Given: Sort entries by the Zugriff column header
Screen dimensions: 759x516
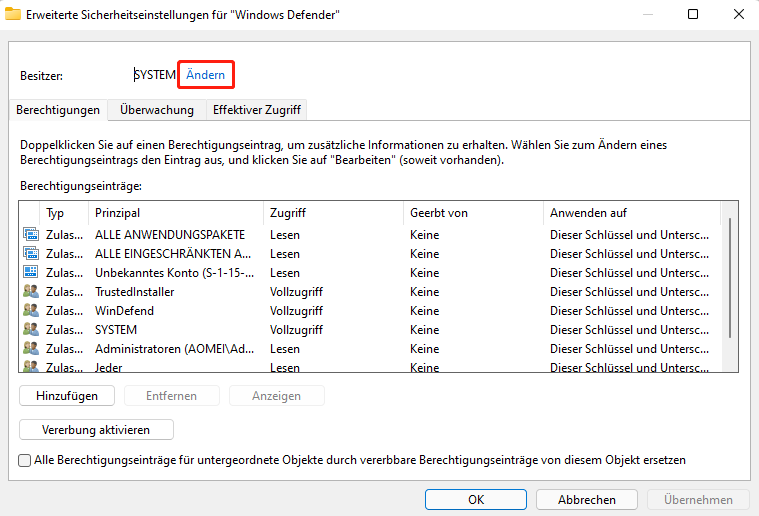Looking at the screenshot, I should (x=334, y=213).
